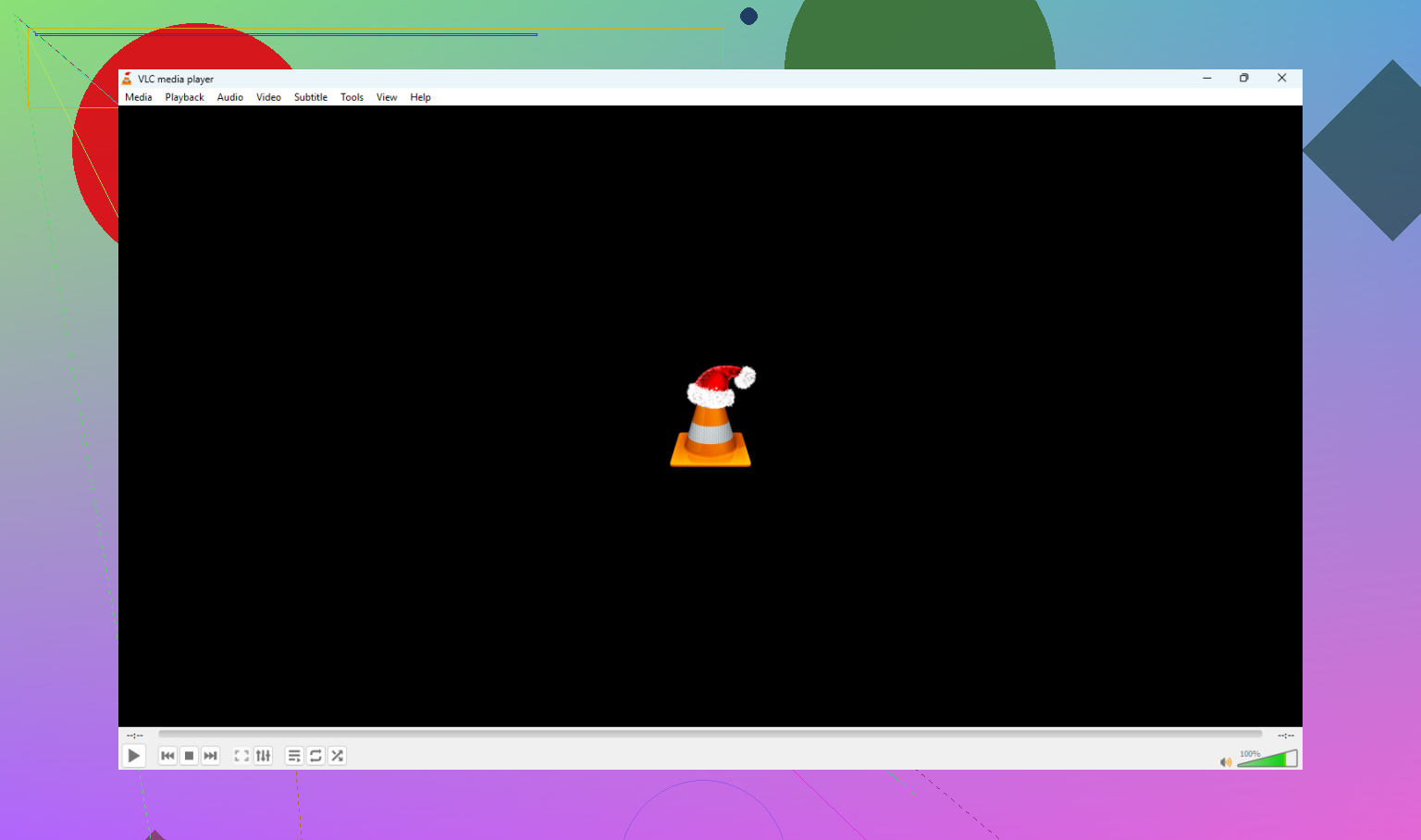Enable random shuffle playback

[x=338, y=756]
